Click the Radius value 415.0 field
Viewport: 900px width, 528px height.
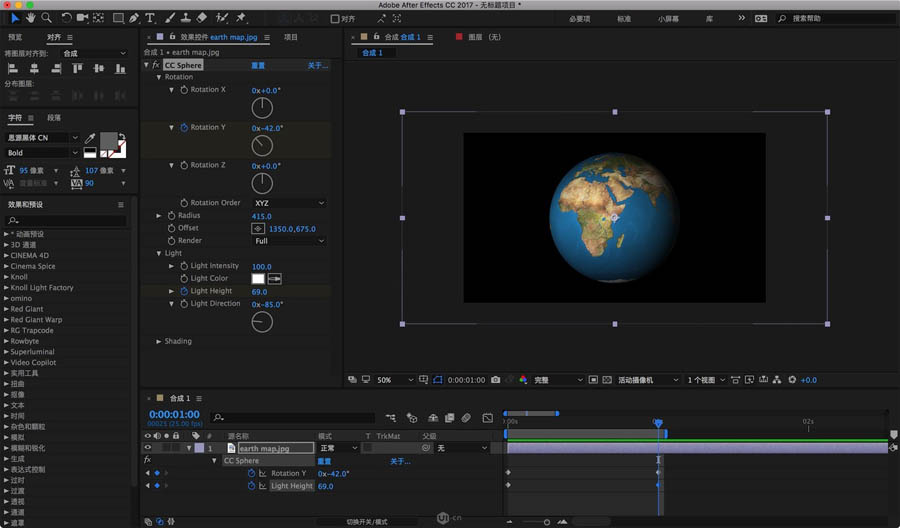[262, 216]
